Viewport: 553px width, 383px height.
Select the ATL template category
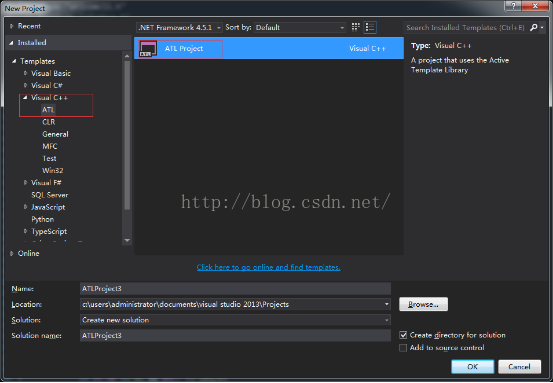48,110
